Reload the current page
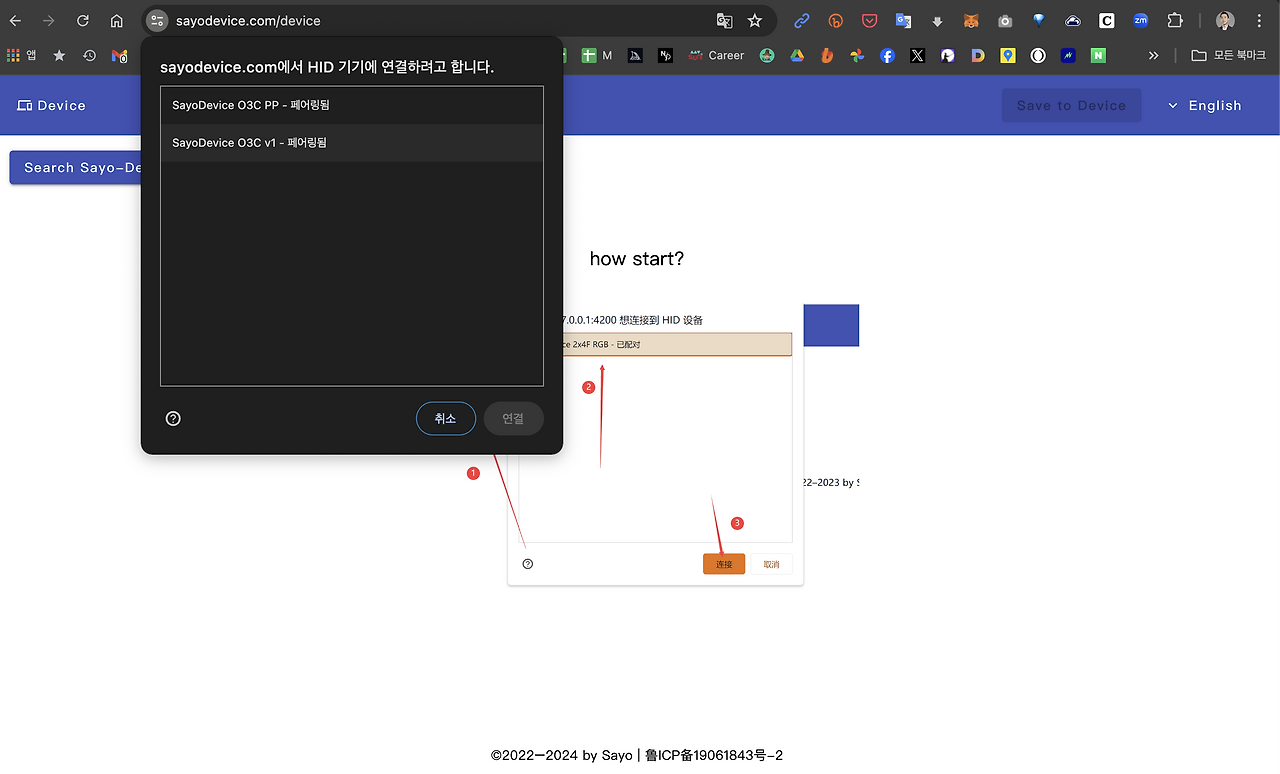1280x774 pixels. (x=82, y=20)
